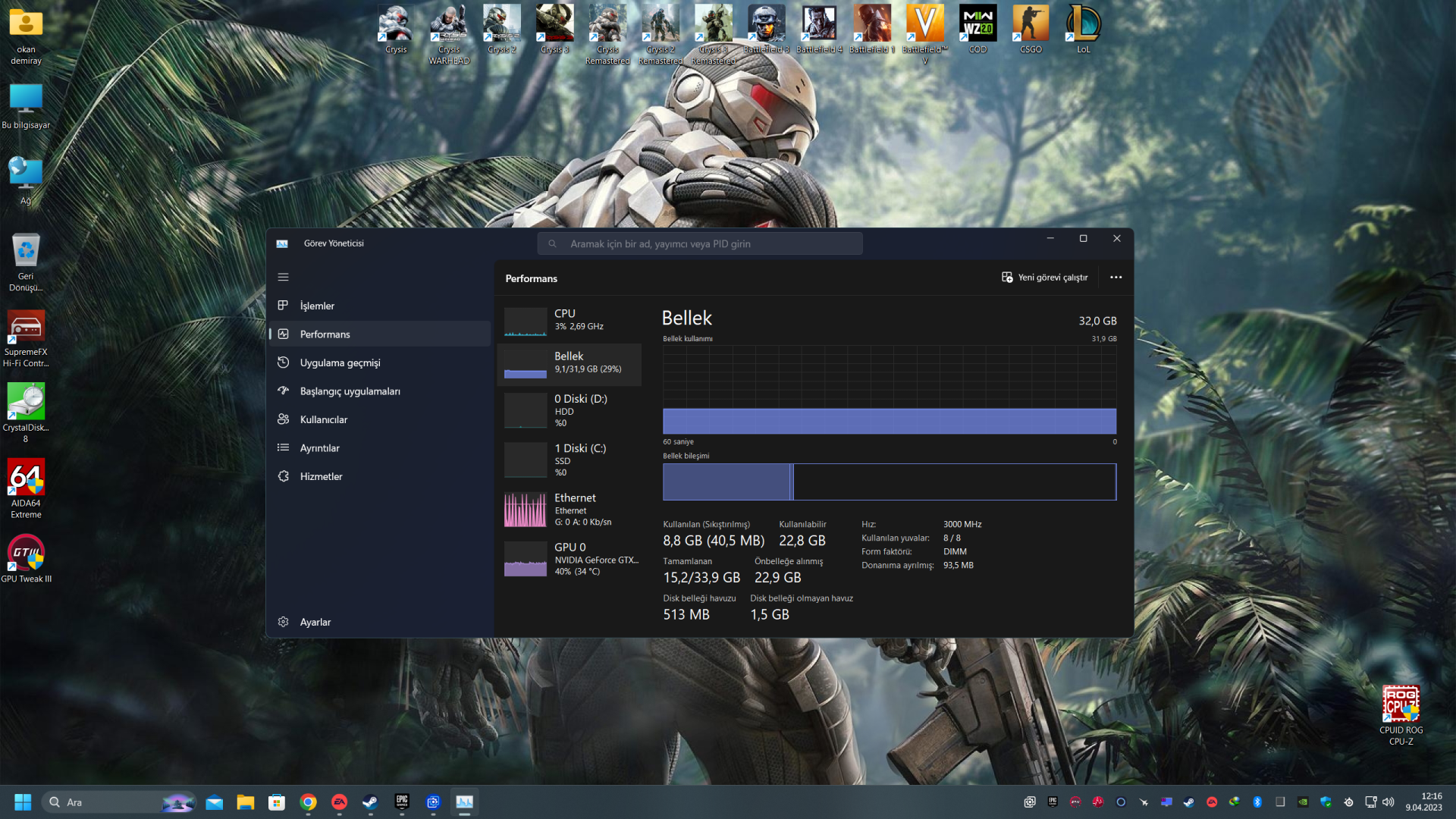Select the Bellek memory entry

click(570, 363)
